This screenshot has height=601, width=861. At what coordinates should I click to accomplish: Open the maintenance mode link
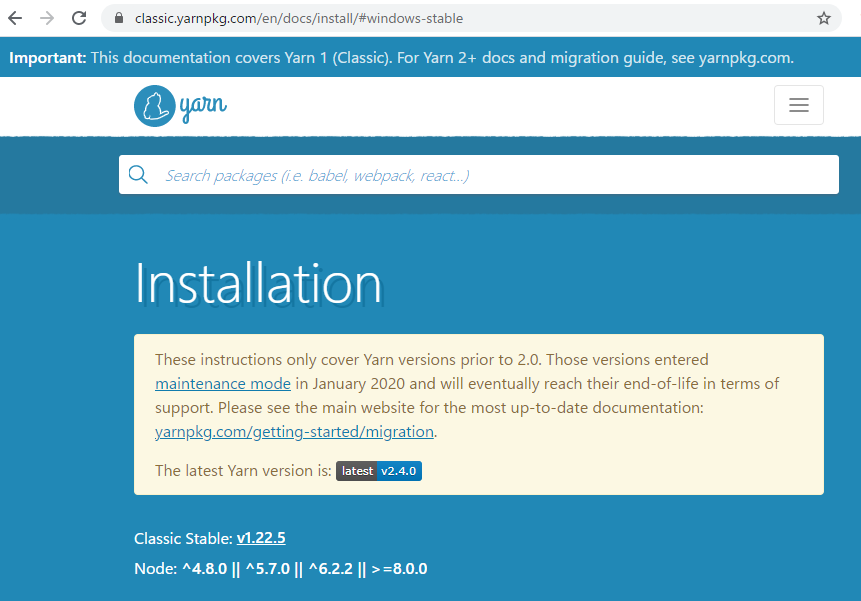(223, 383)
